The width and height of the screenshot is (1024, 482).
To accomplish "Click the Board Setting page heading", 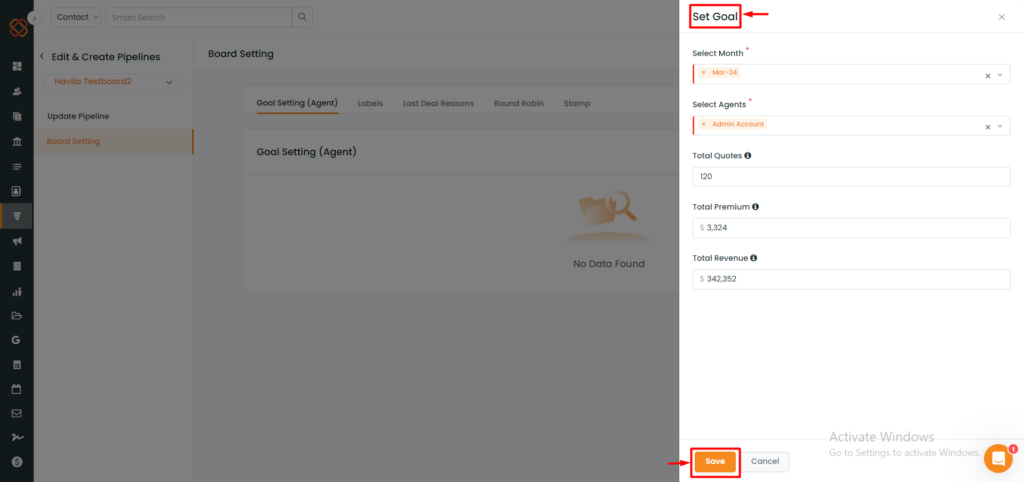I will pyautogui.click(x=241, y=54).
